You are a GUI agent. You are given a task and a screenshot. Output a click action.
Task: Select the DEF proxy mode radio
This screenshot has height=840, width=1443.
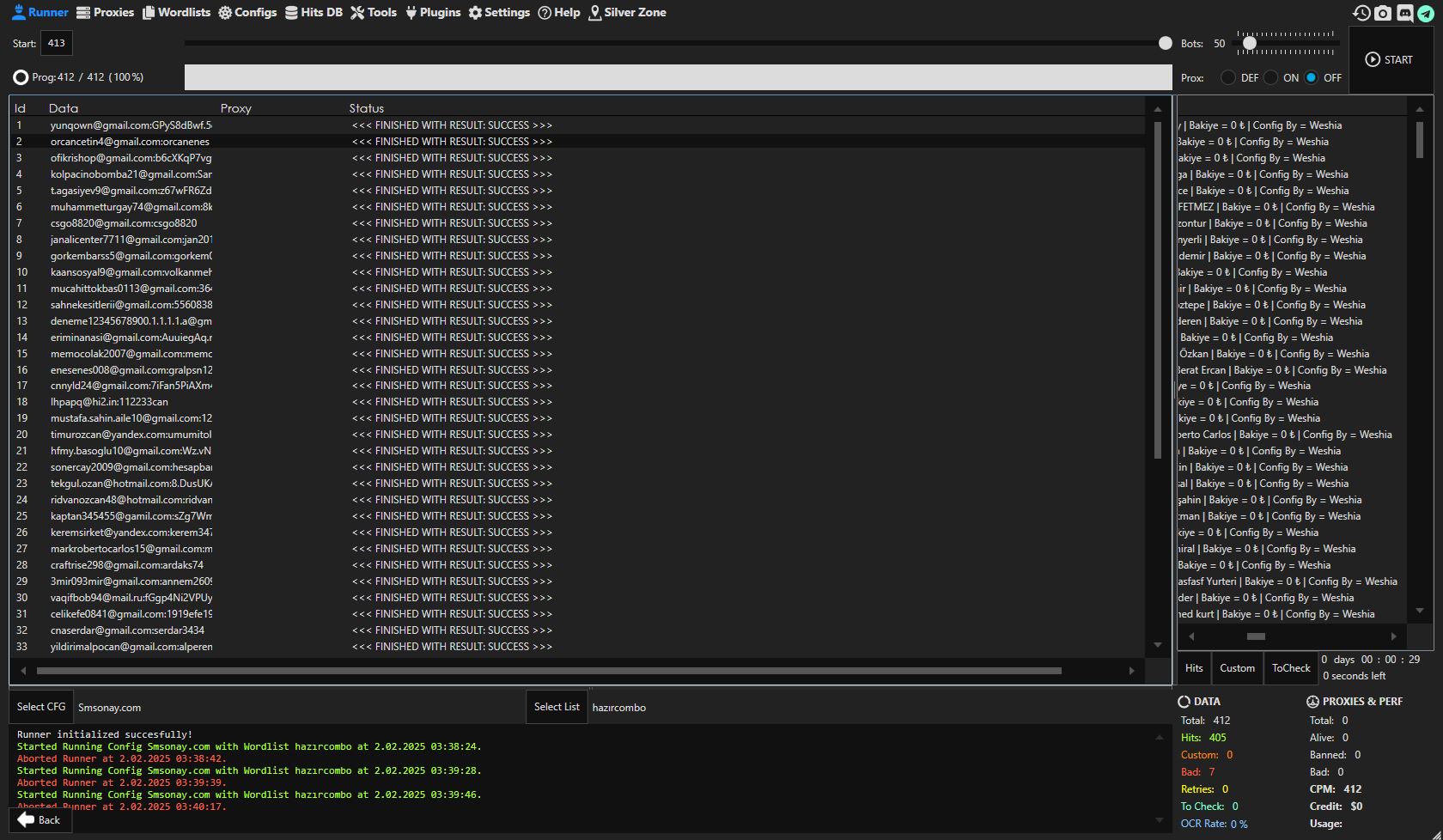[1228, 77]
